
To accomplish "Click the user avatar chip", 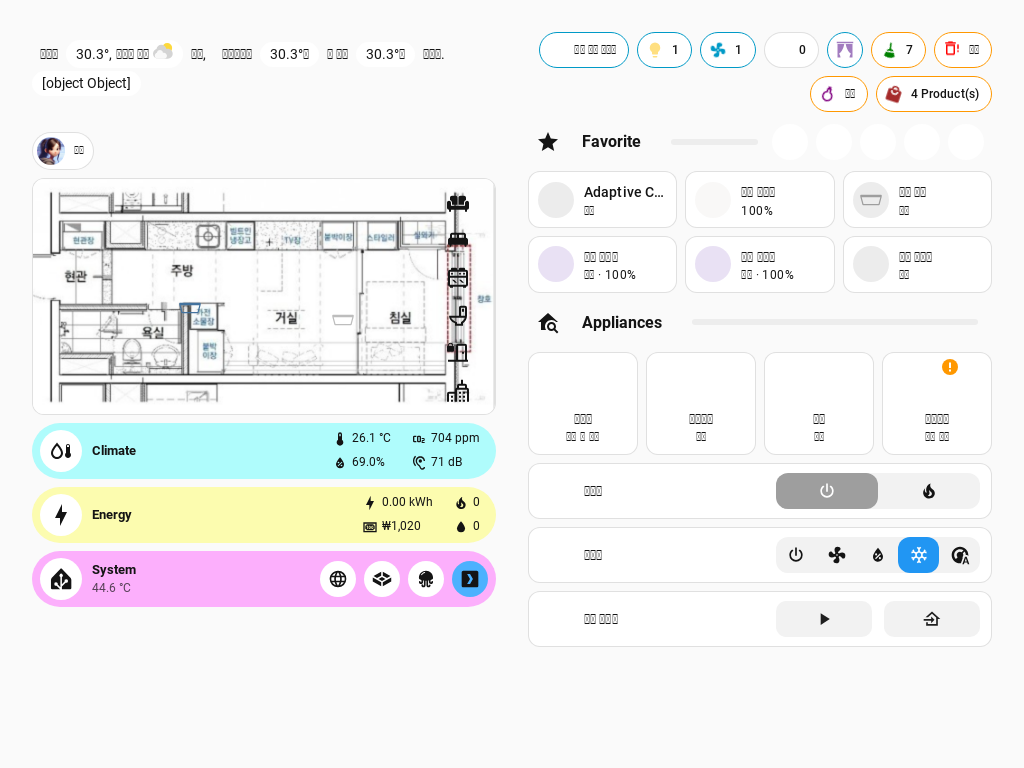I will (x=63, y=151).
